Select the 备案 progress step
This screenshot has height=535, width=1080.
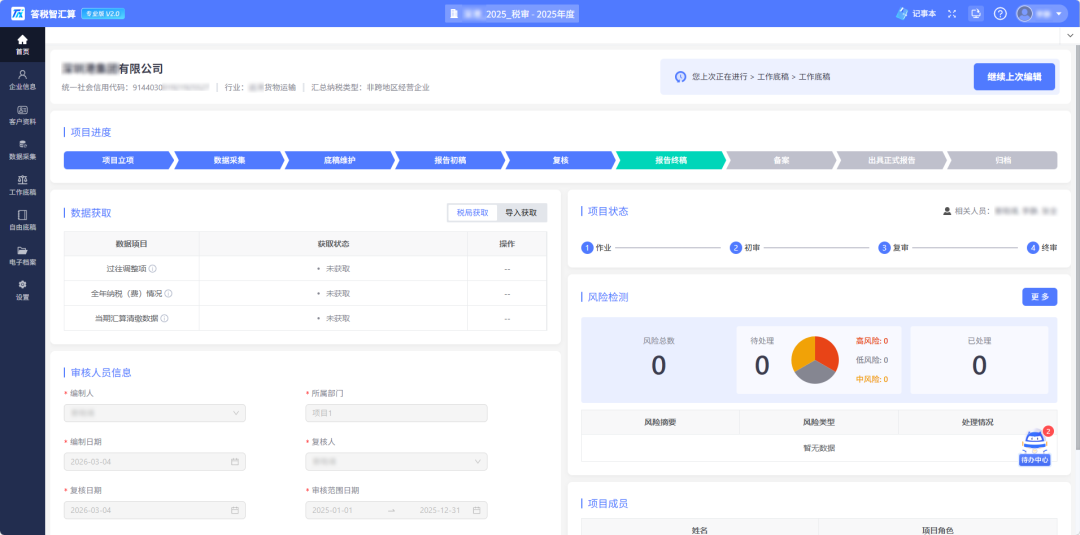click(781, 160)
